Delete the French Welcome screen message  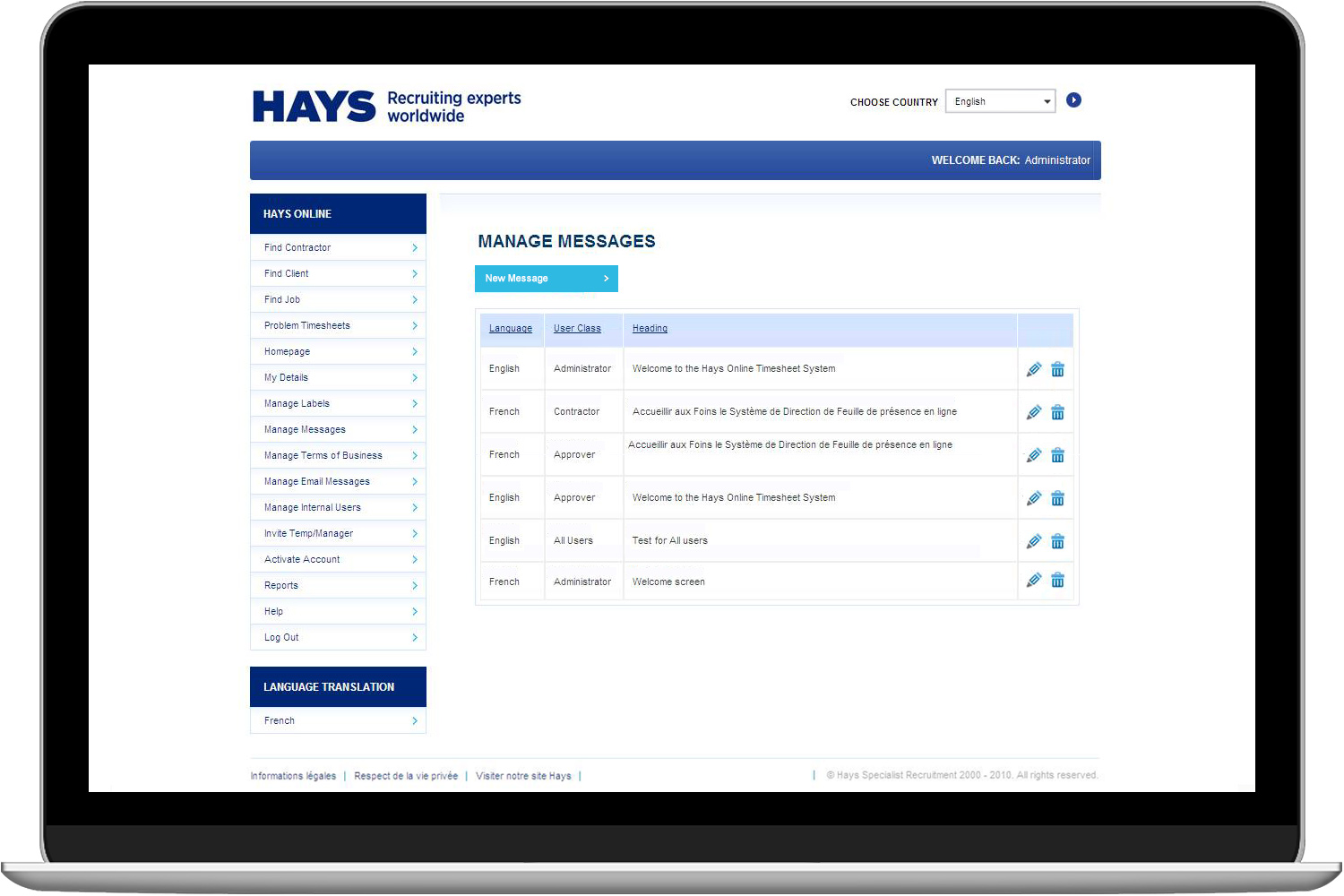[1058, 580]
